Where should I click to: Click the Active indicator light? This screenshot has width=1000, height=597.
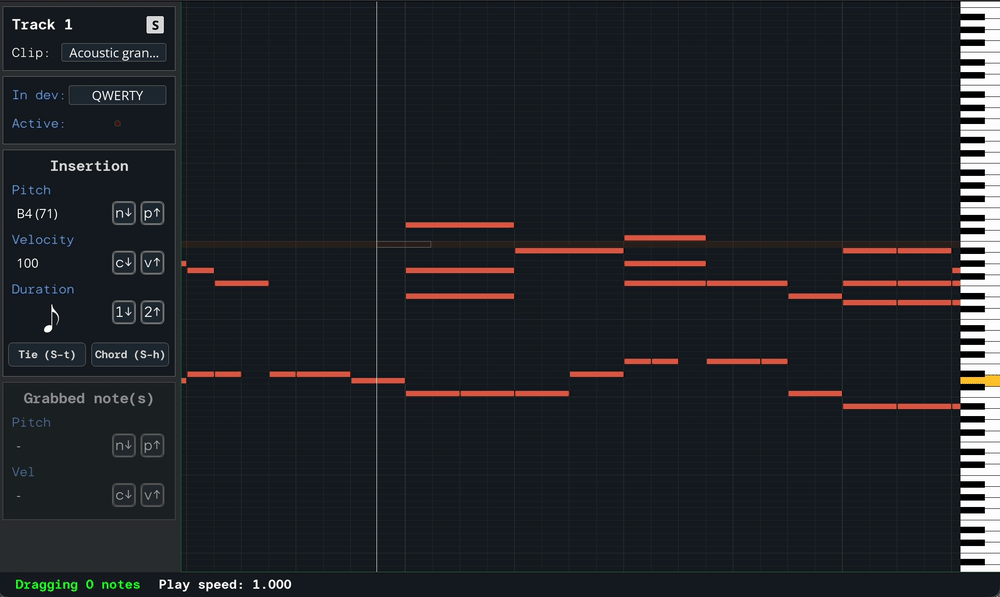click(x=117, y=124)
